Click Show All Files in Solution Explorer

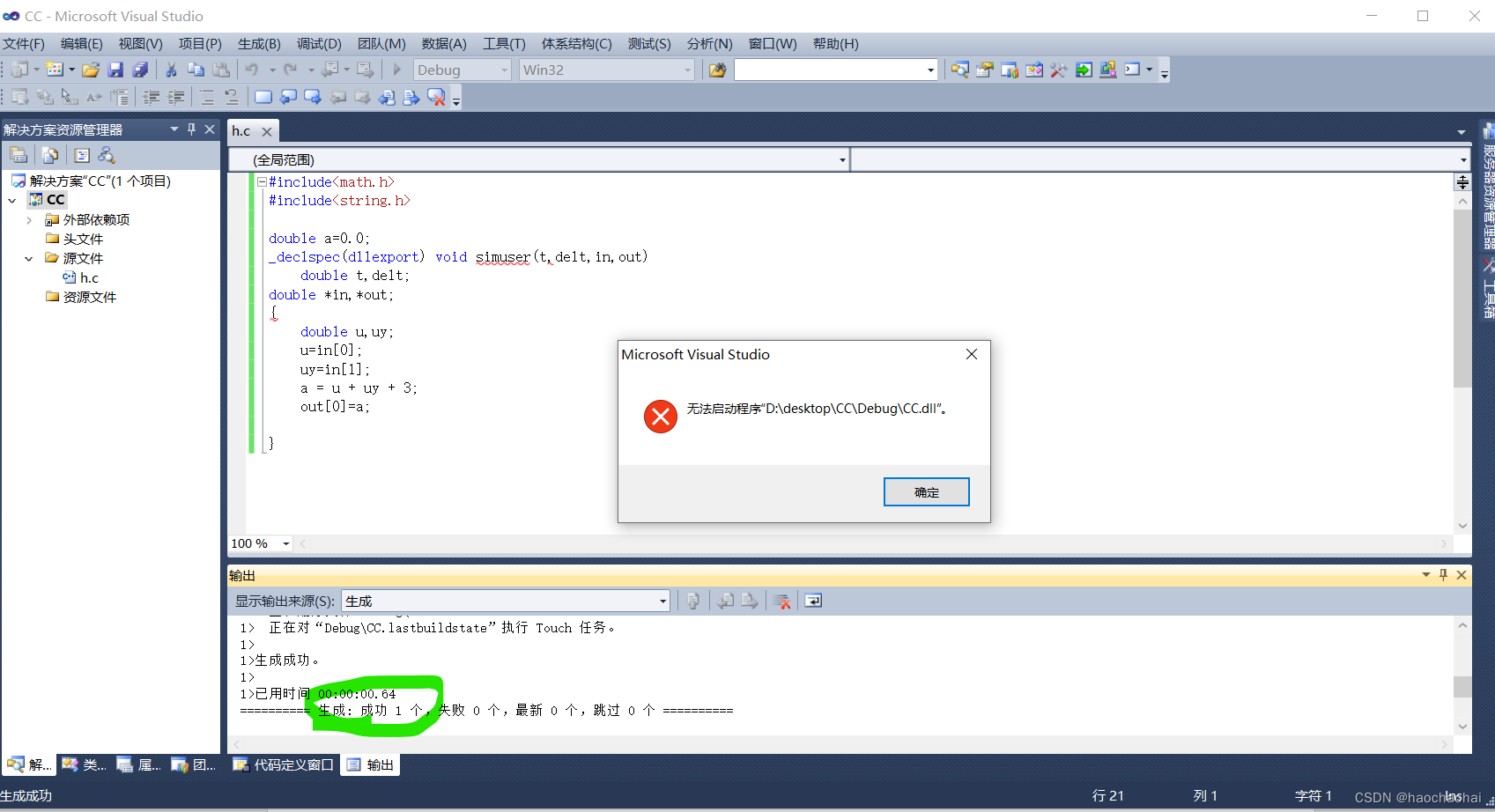coord(50,155)
